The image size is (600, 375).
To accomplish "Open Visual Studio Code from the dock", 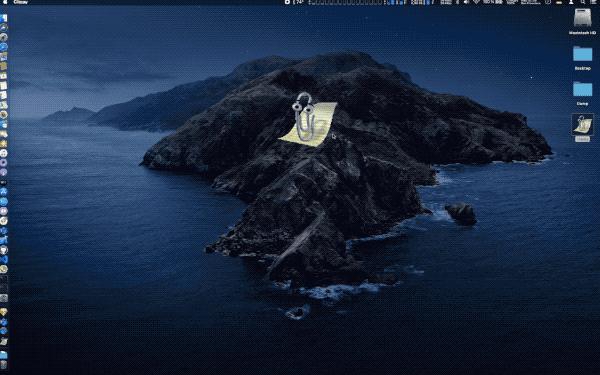I will click(3, 259).
